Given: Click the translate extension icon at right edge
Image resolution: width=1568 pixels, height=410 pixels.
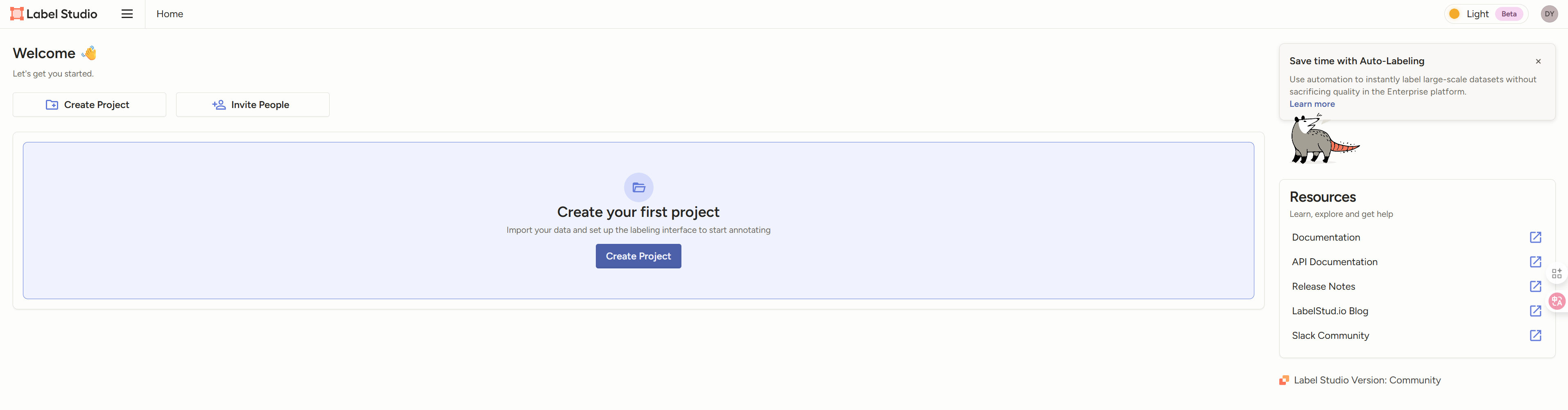Looking at the screenshot, I should (1557, 301).
